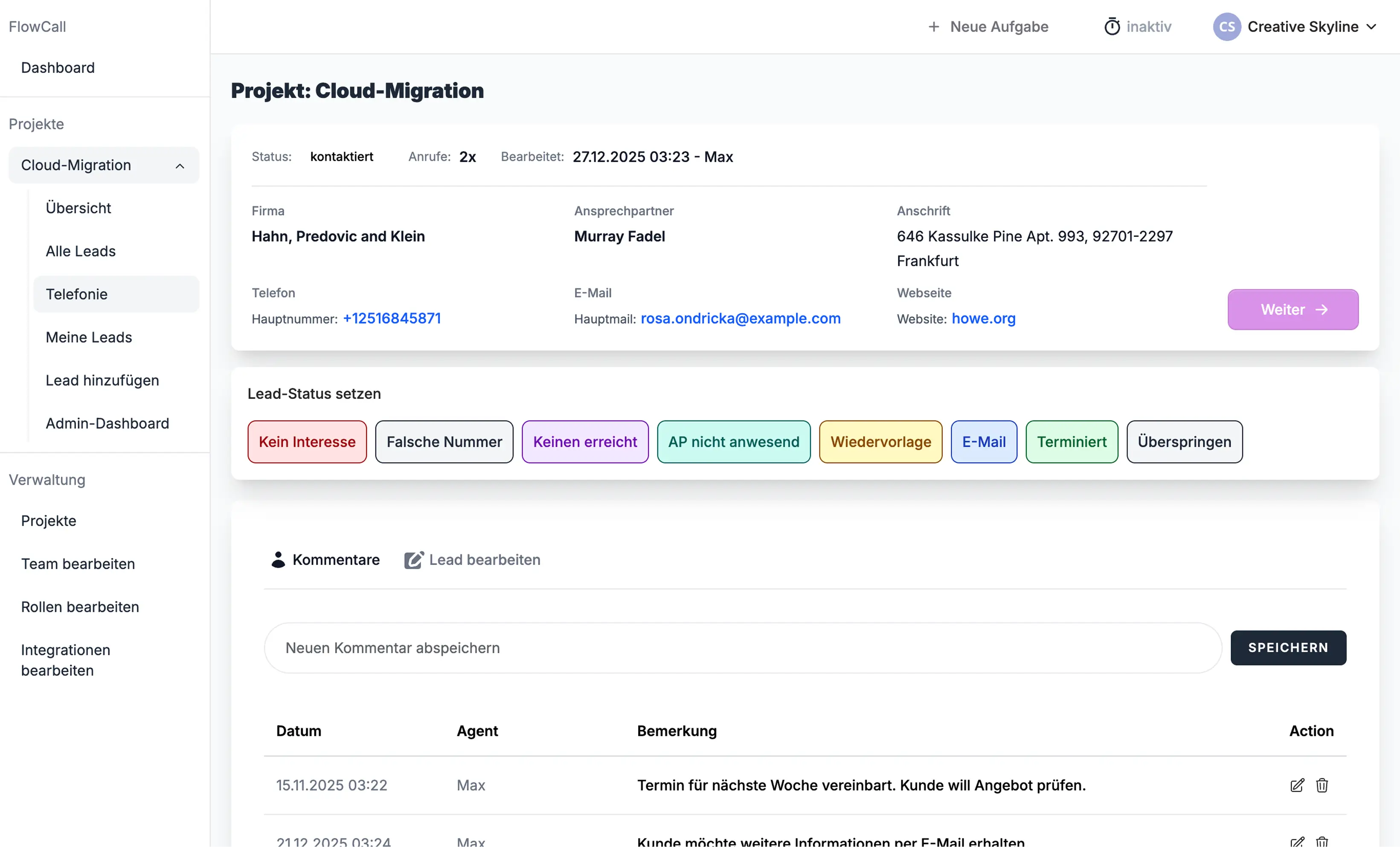Click the stopwatch icon next to inaktiv

pos(1112,27)
